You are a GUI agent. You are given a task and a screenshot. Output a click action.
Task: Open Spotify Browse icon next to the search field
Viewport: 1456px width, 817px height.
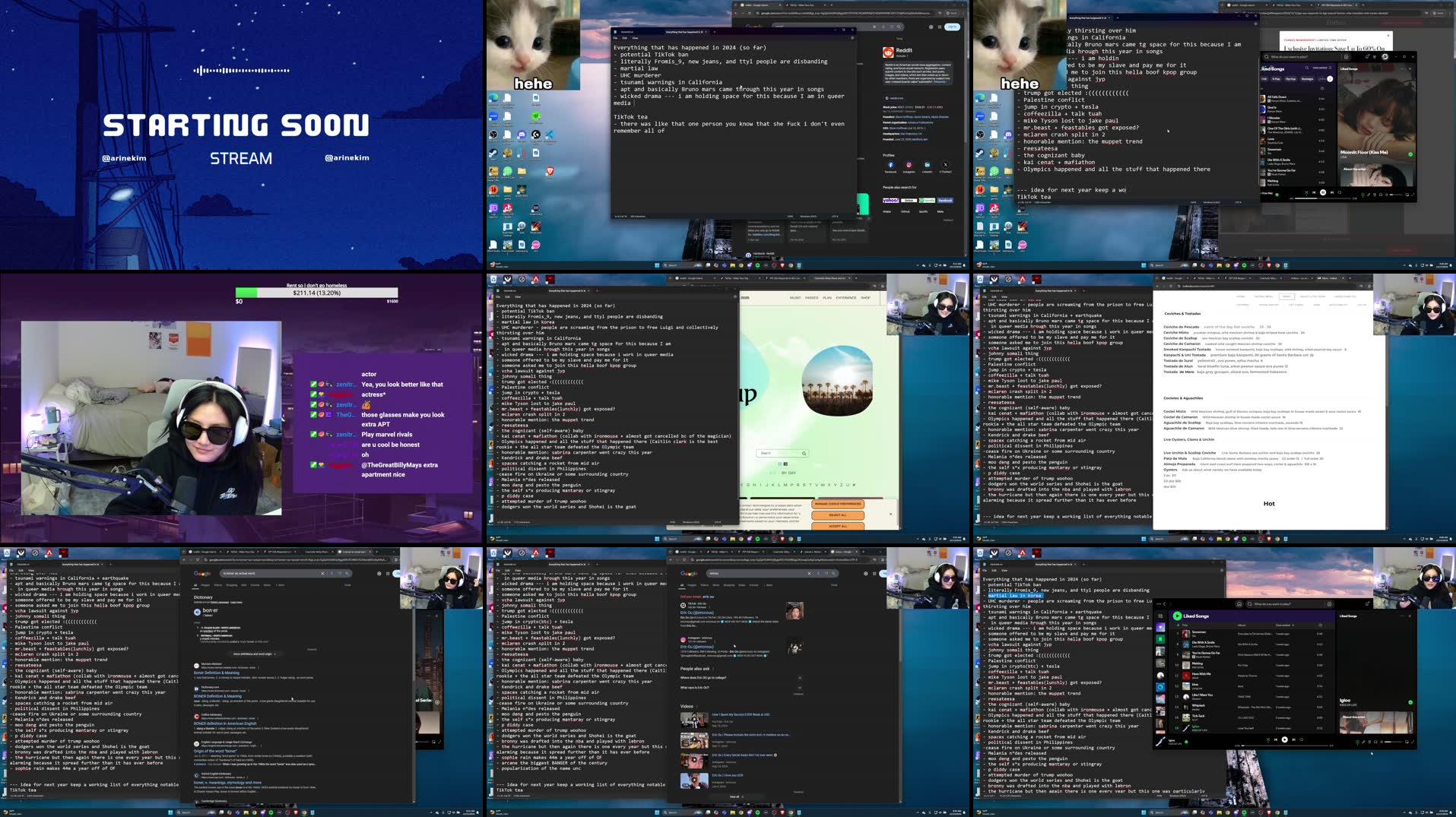1328,604
